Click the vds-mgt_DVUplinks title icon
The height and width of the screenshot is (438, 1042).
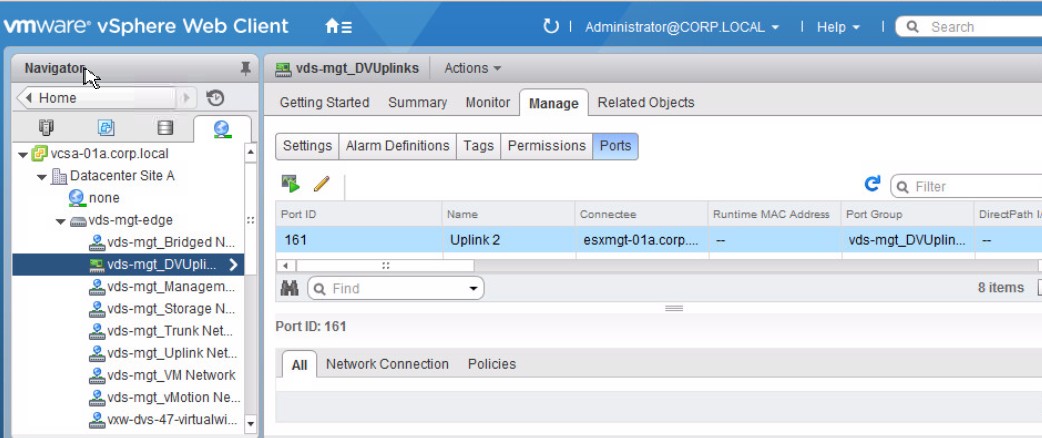point(283,68)
